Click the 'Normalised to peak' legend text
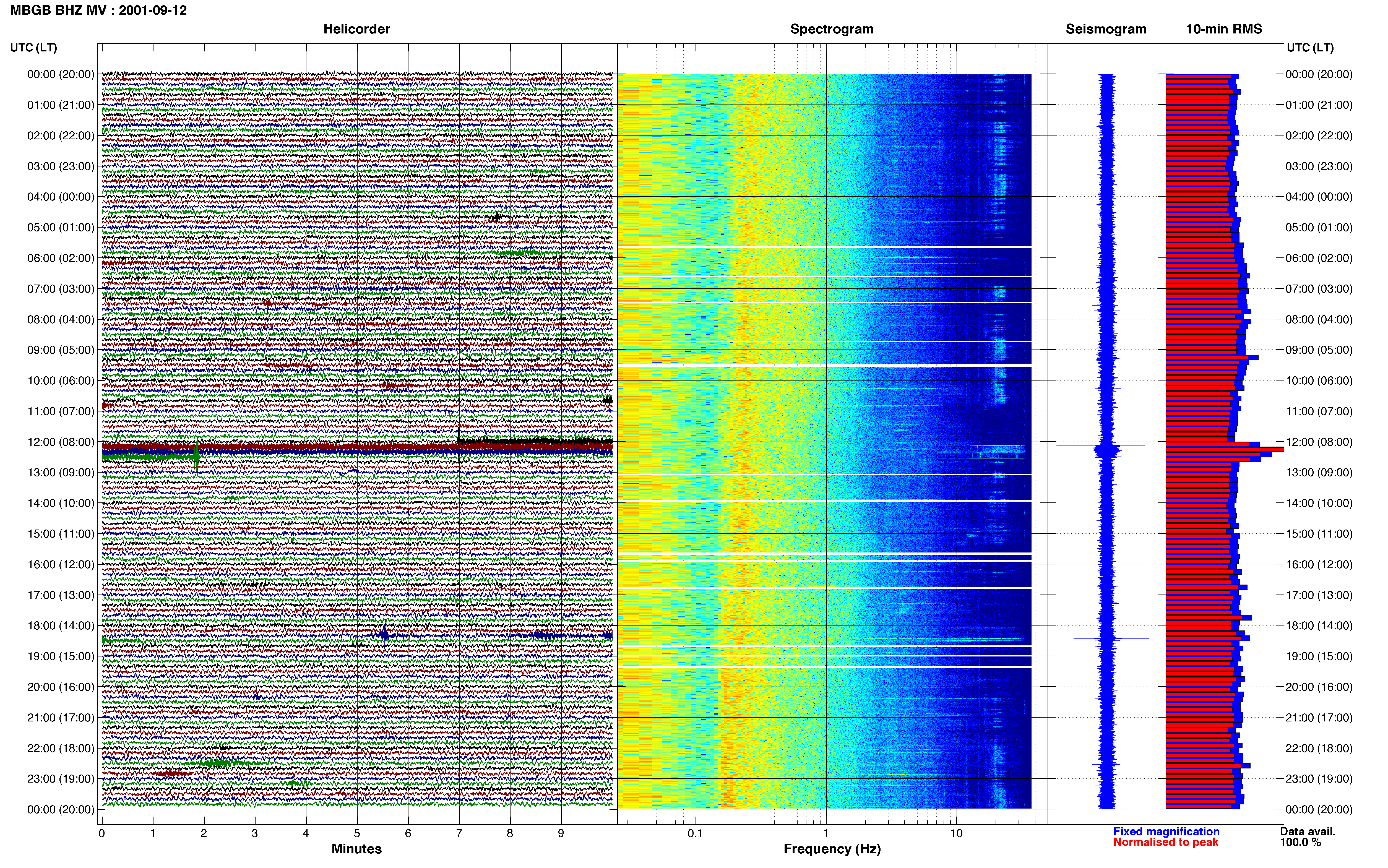 [1165, 842]
